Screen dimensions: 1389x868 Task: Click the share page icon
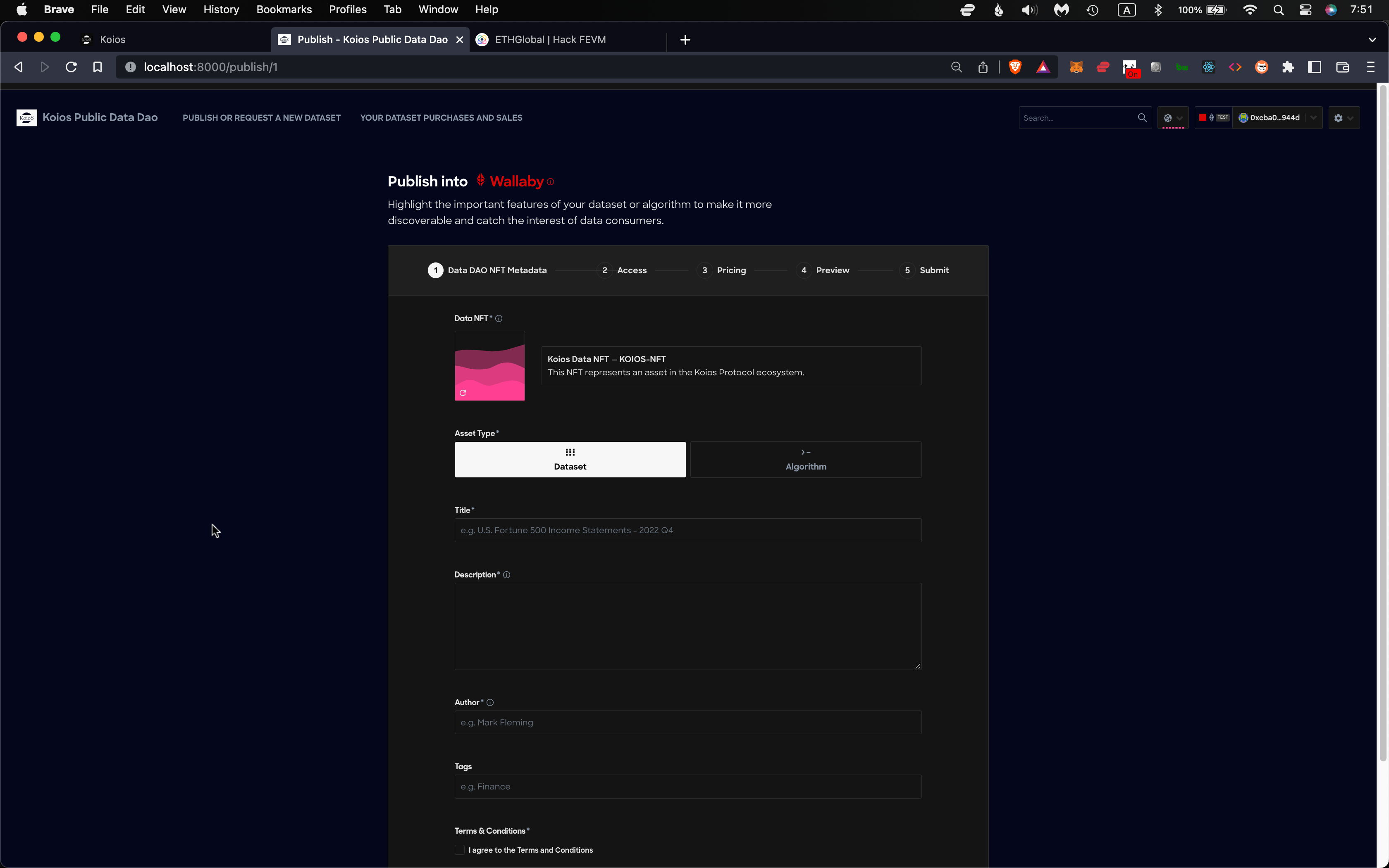pos(983,67)
